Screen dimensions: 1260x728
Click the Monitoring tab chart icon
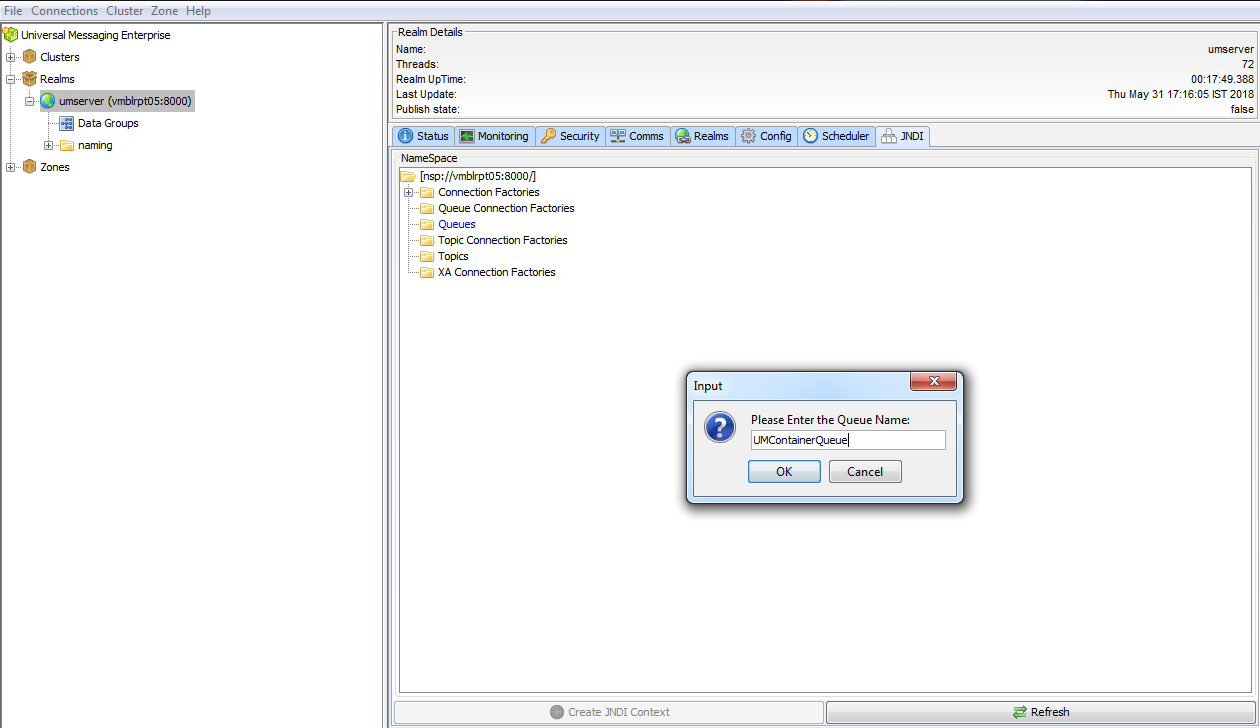click(x=466, y=136)
